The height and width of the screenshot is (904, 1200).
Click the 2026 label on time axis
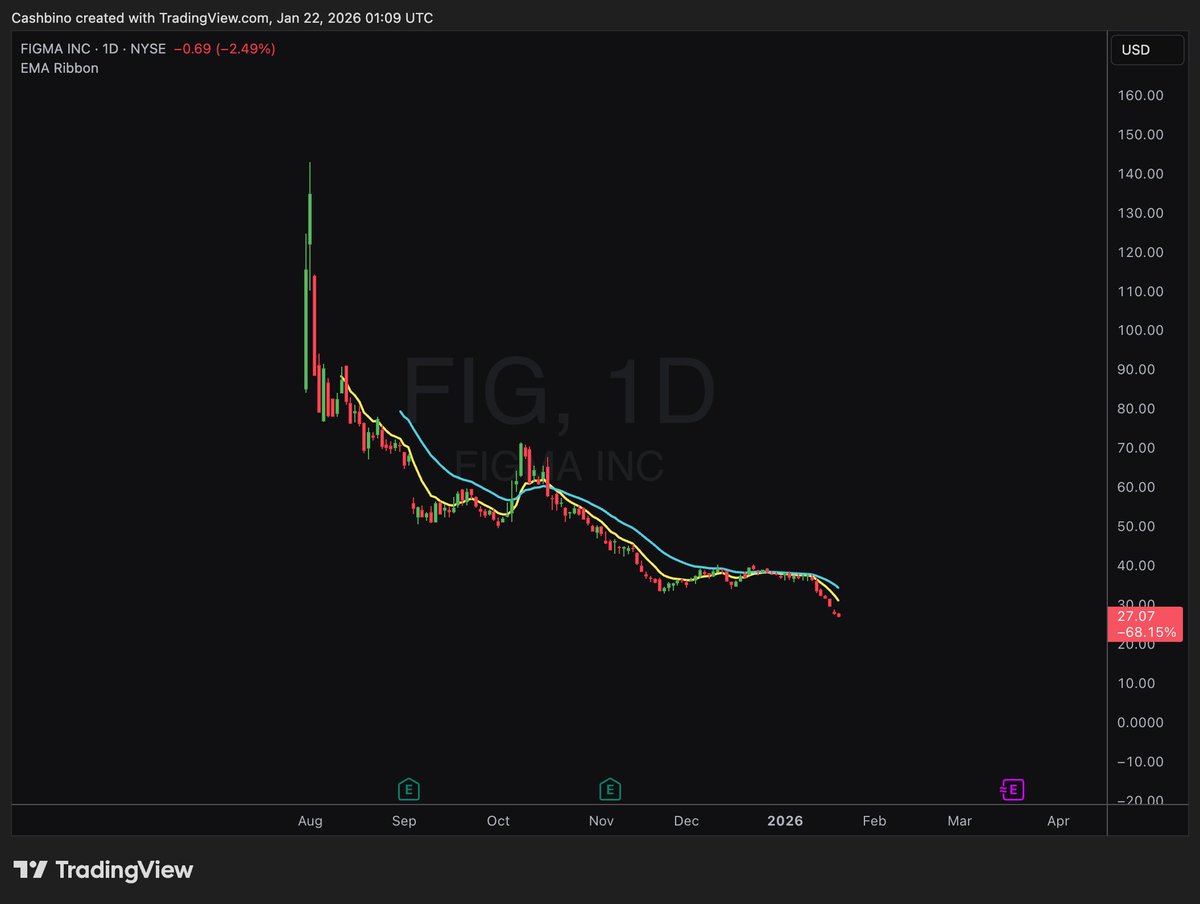[x=785, y=821]
